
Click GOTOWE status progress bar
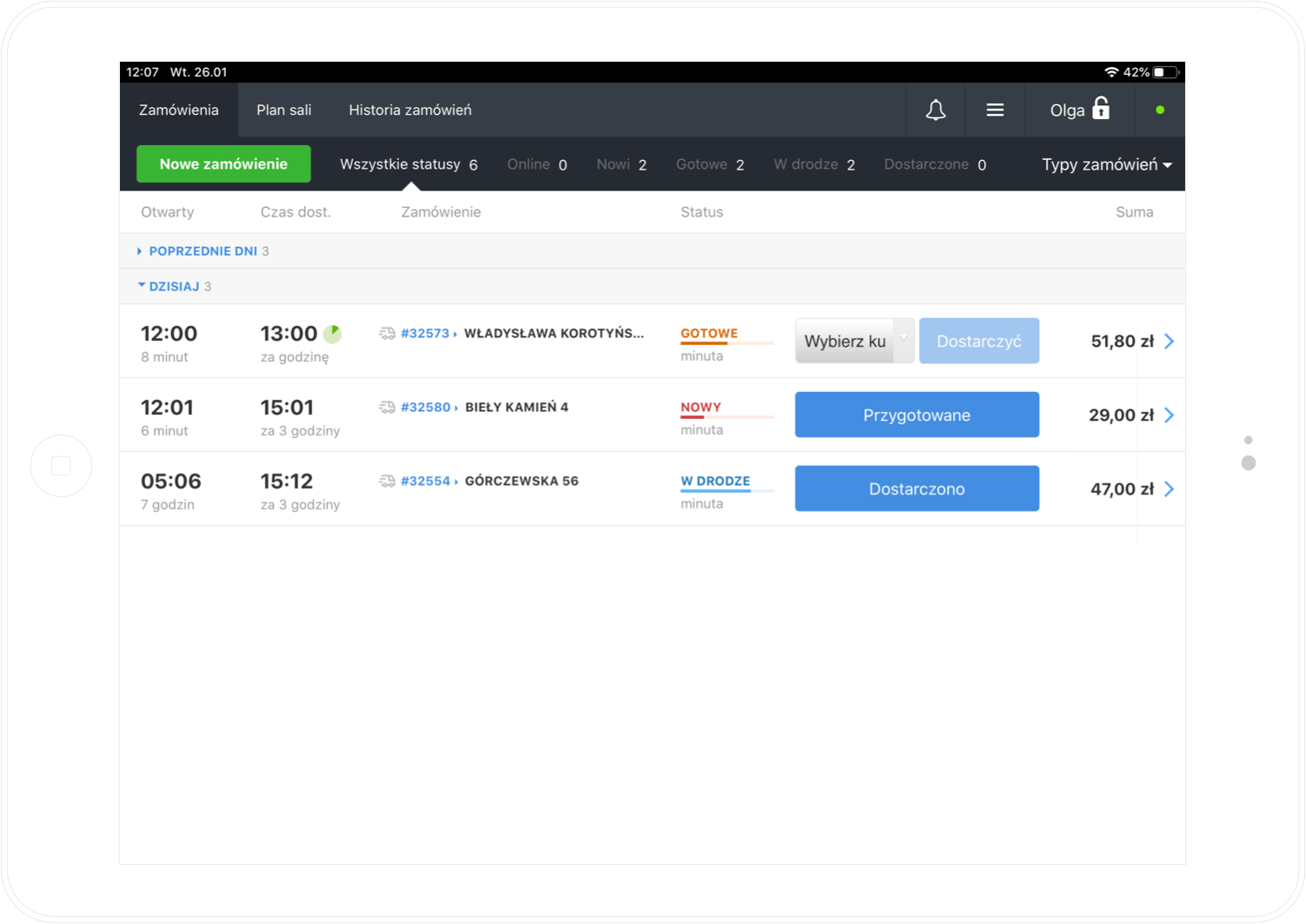coord(727,343)
